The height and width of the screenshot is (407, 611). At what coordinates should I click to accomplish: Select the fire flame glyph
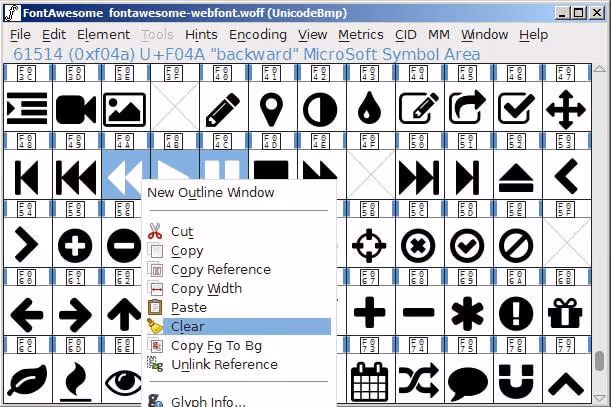(x=76, y=382)
